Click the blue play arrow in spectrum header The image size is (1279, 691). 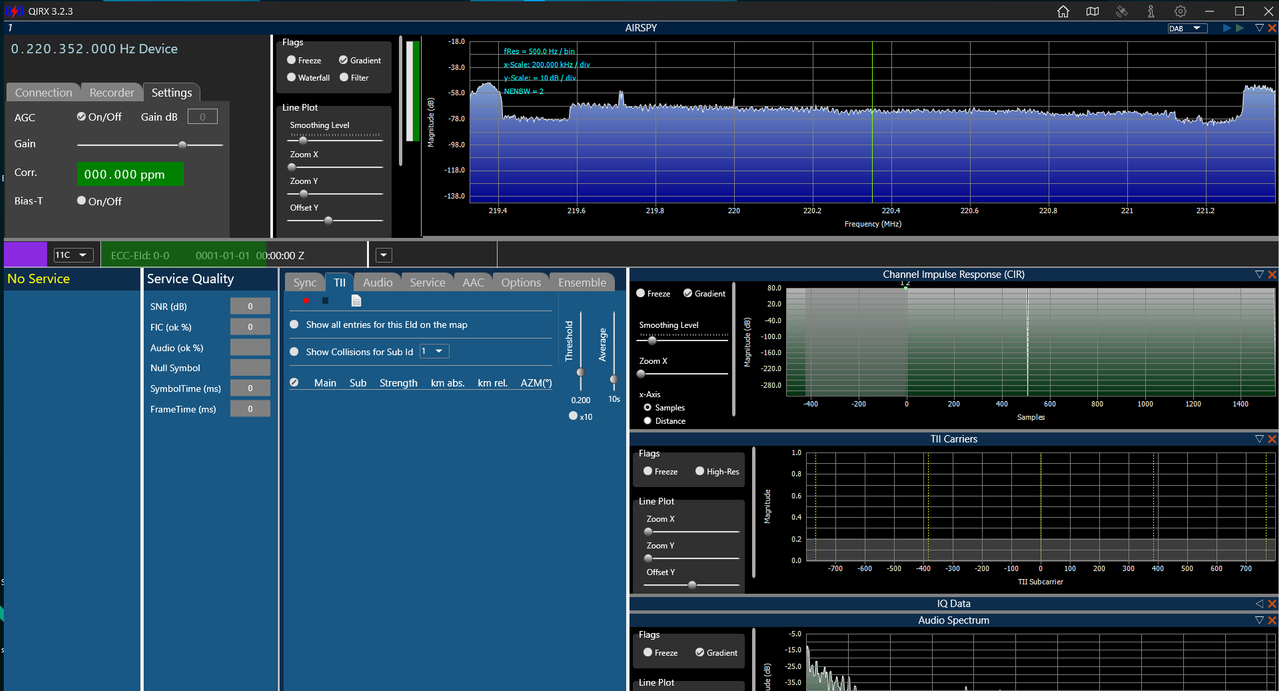point(1227,28)
